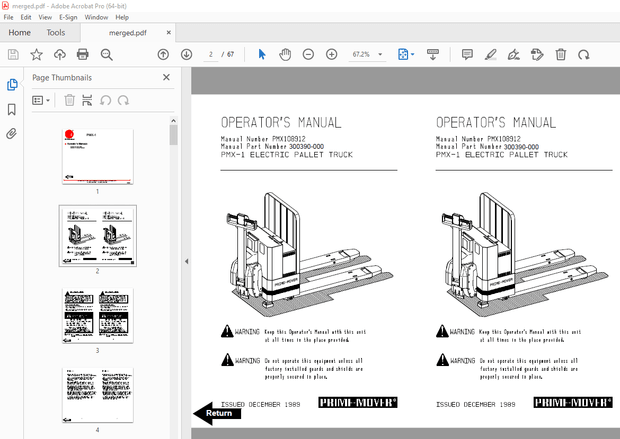Activate the Hand pan tool
Screen dimensions: 620x439
pos(285,54)
